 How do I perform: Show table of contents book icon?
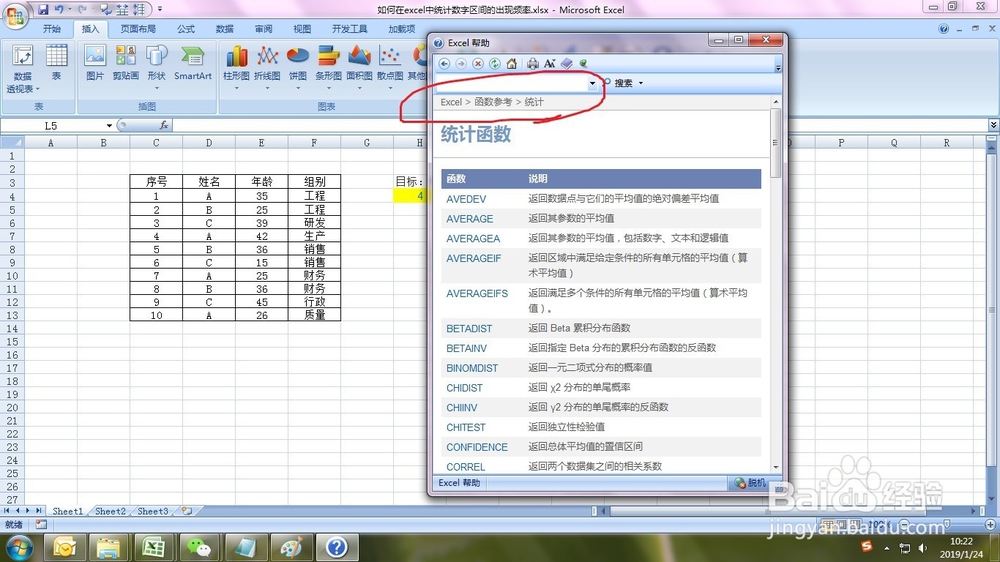coord(566,64)
